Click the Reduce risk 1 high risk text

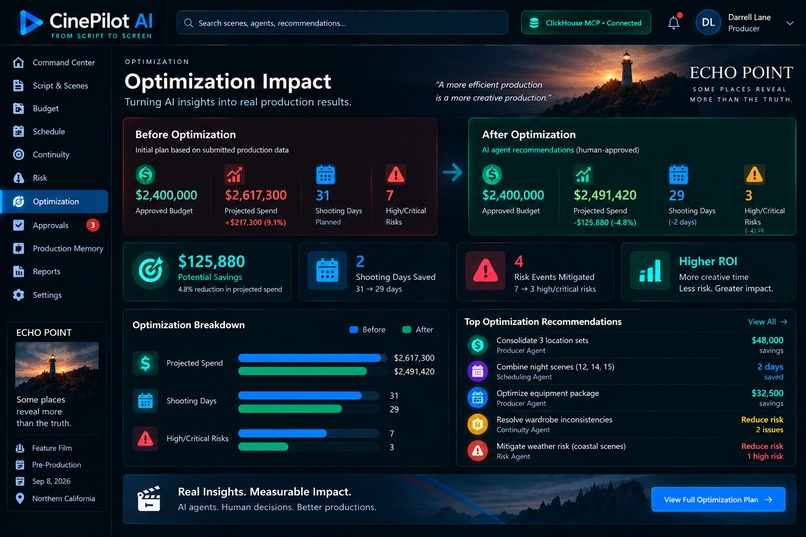tap(762, 451)
